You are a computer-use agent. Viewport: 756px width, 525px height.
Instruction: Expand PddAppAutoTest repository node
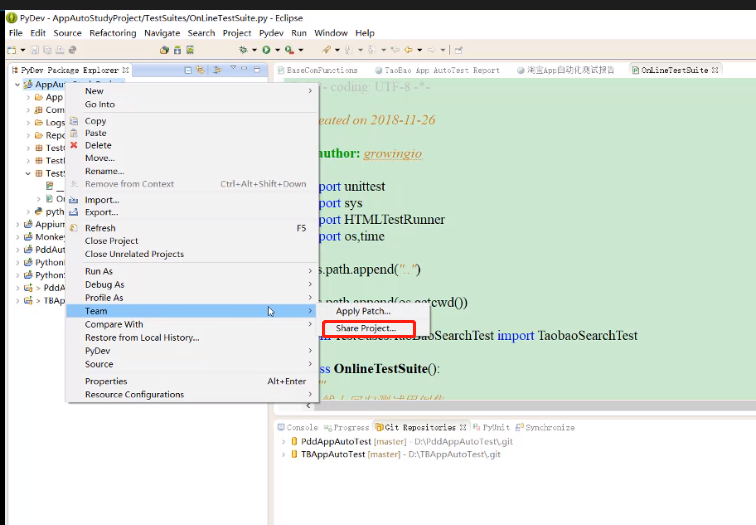284,441
